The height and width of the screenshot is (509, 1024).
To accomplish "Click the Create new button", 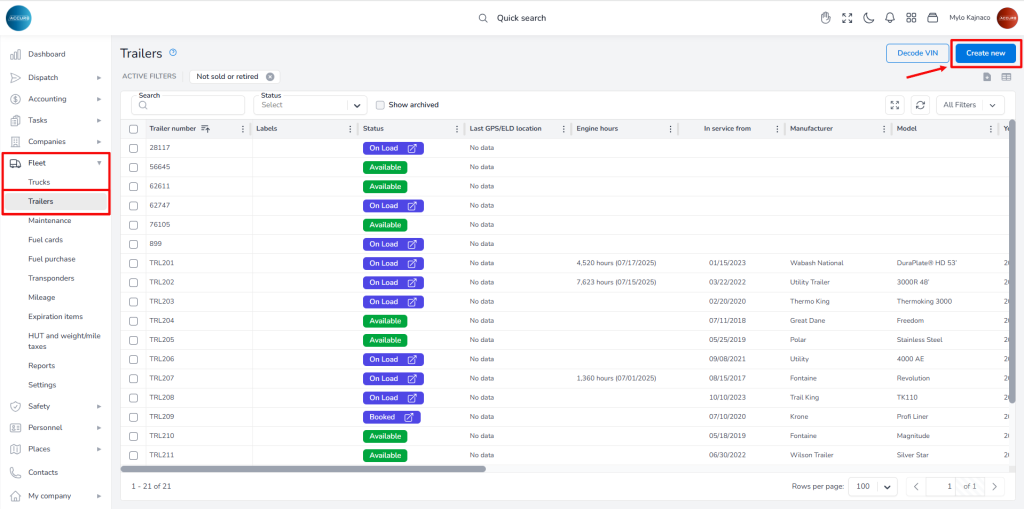I will pyautogui.click(x=985, y=53).
